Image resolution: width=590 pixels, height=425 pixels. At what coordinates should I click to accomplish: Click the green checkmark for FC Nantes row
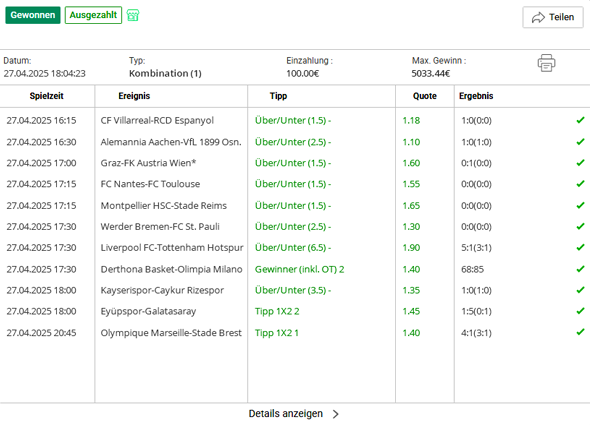[580, 184]
